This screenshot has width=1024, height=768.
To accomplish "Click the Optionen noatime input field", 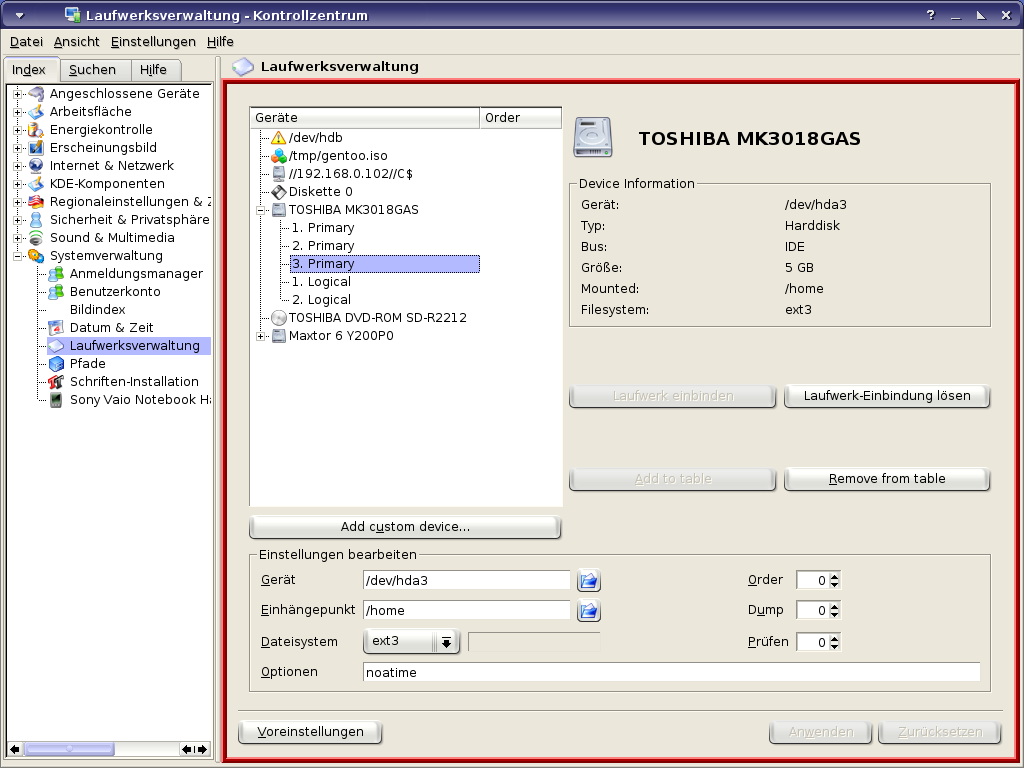I will pos(671,672).
